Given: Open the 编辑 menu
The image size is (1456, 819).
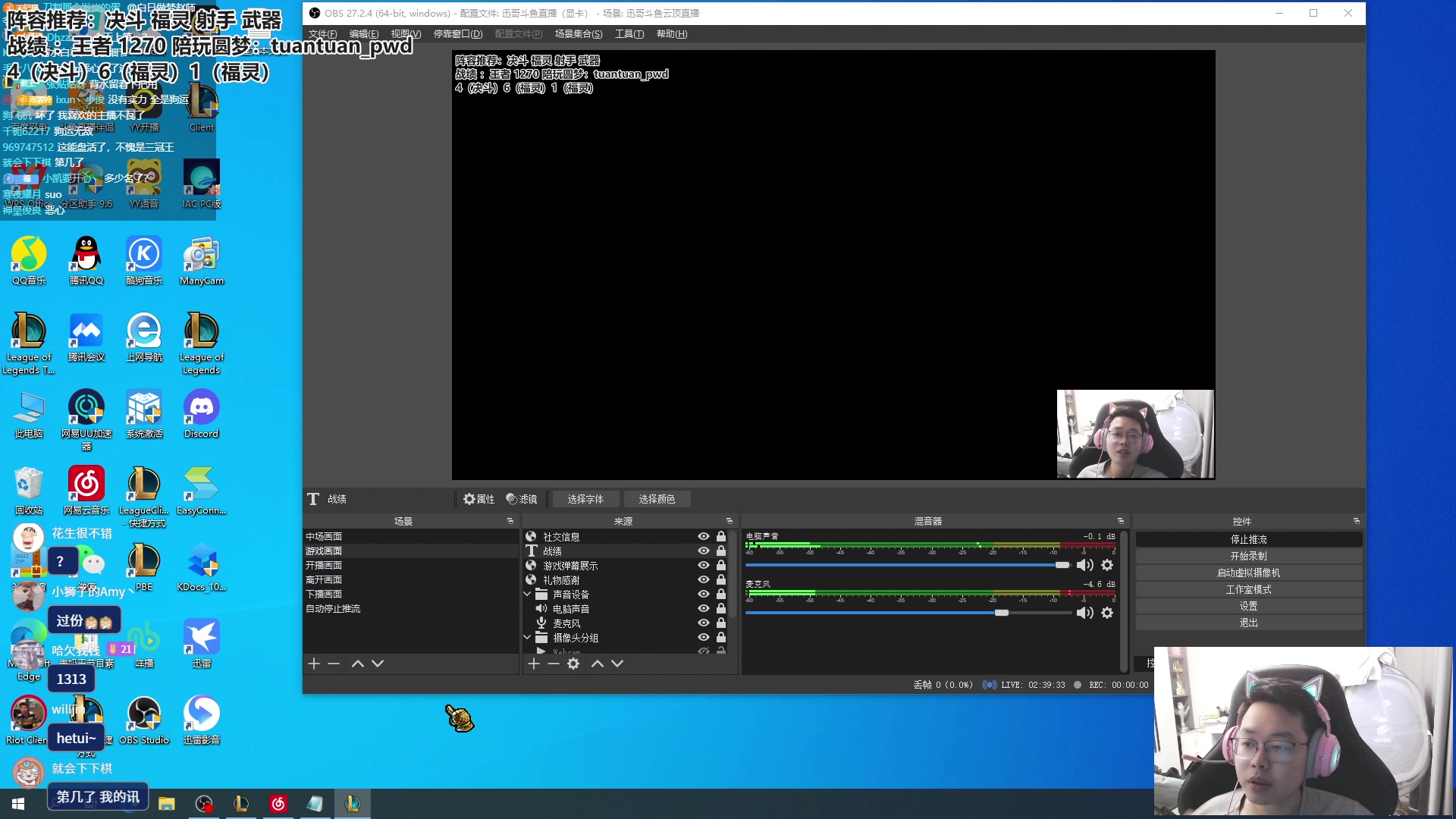Looking at the screenshot, I should click(x=364, y=34).
